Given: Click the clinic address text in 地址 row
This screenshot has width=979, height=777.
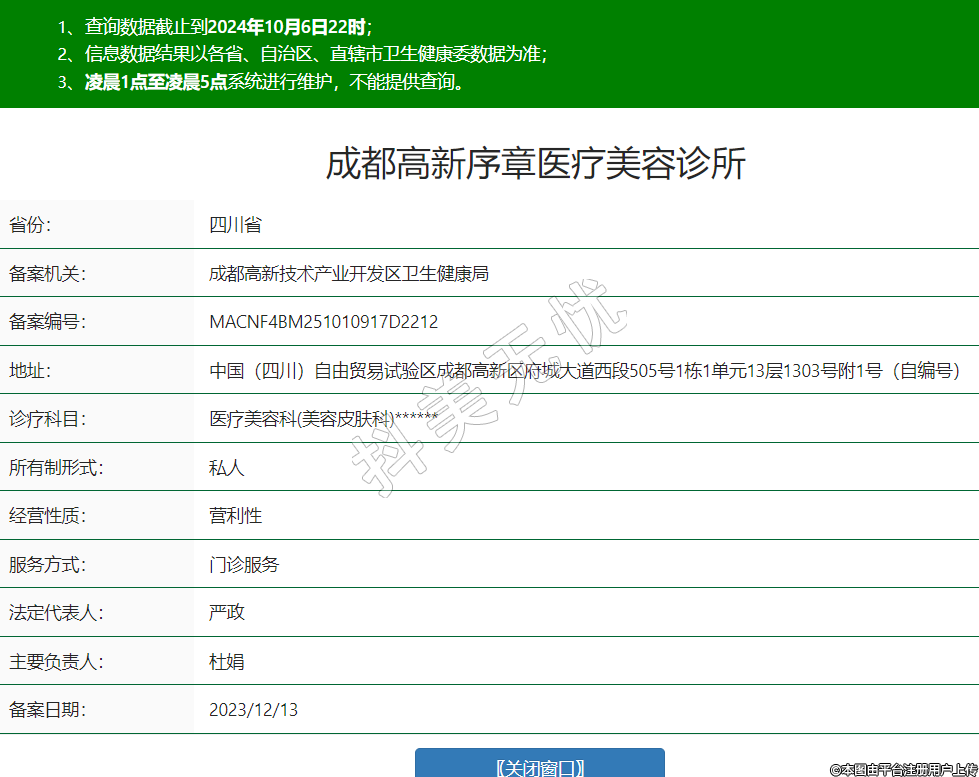Looking at the screenshot, I should [584, 371].
